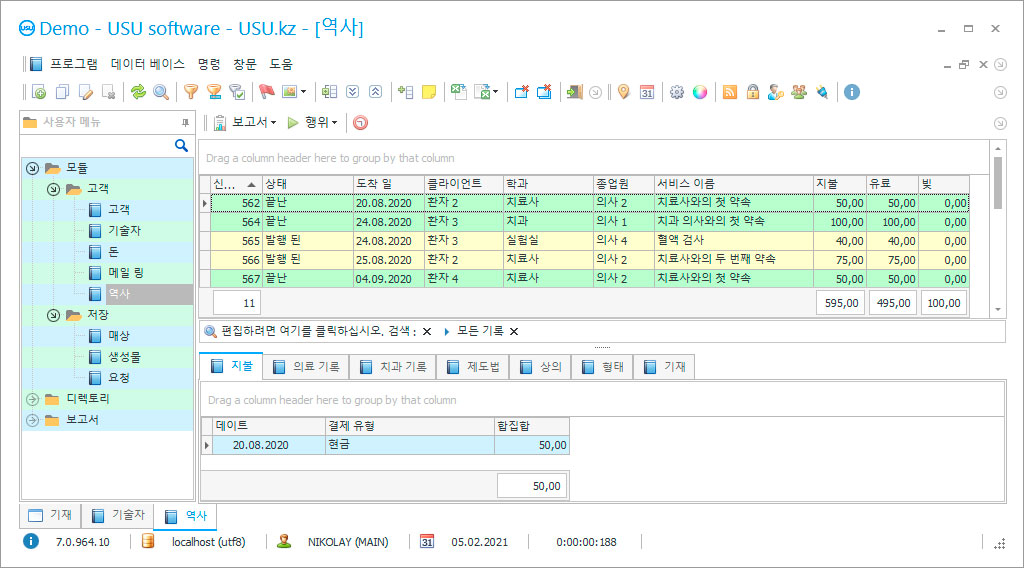Sort by the 도착 일 column header
Image resolution: width=1024 pixels, height=568 pixels.
[x=389, y=184]
